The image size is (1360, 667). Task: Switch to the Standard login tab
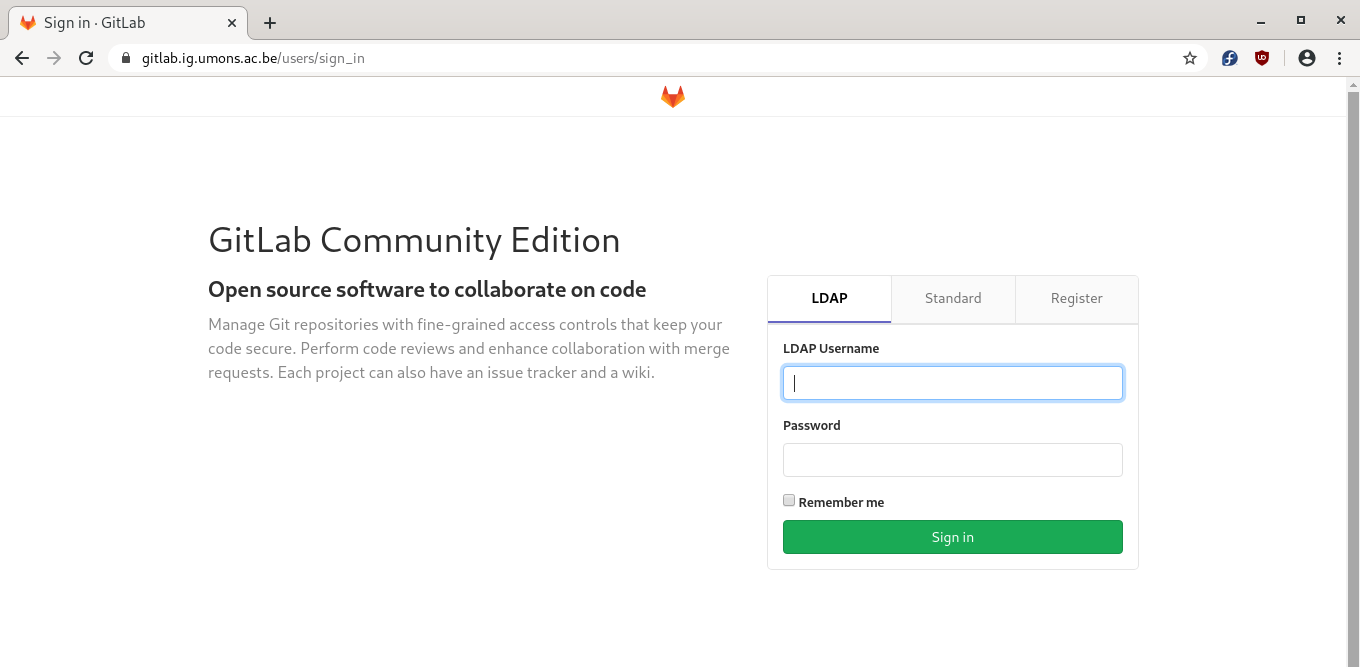tap(953, 299)
